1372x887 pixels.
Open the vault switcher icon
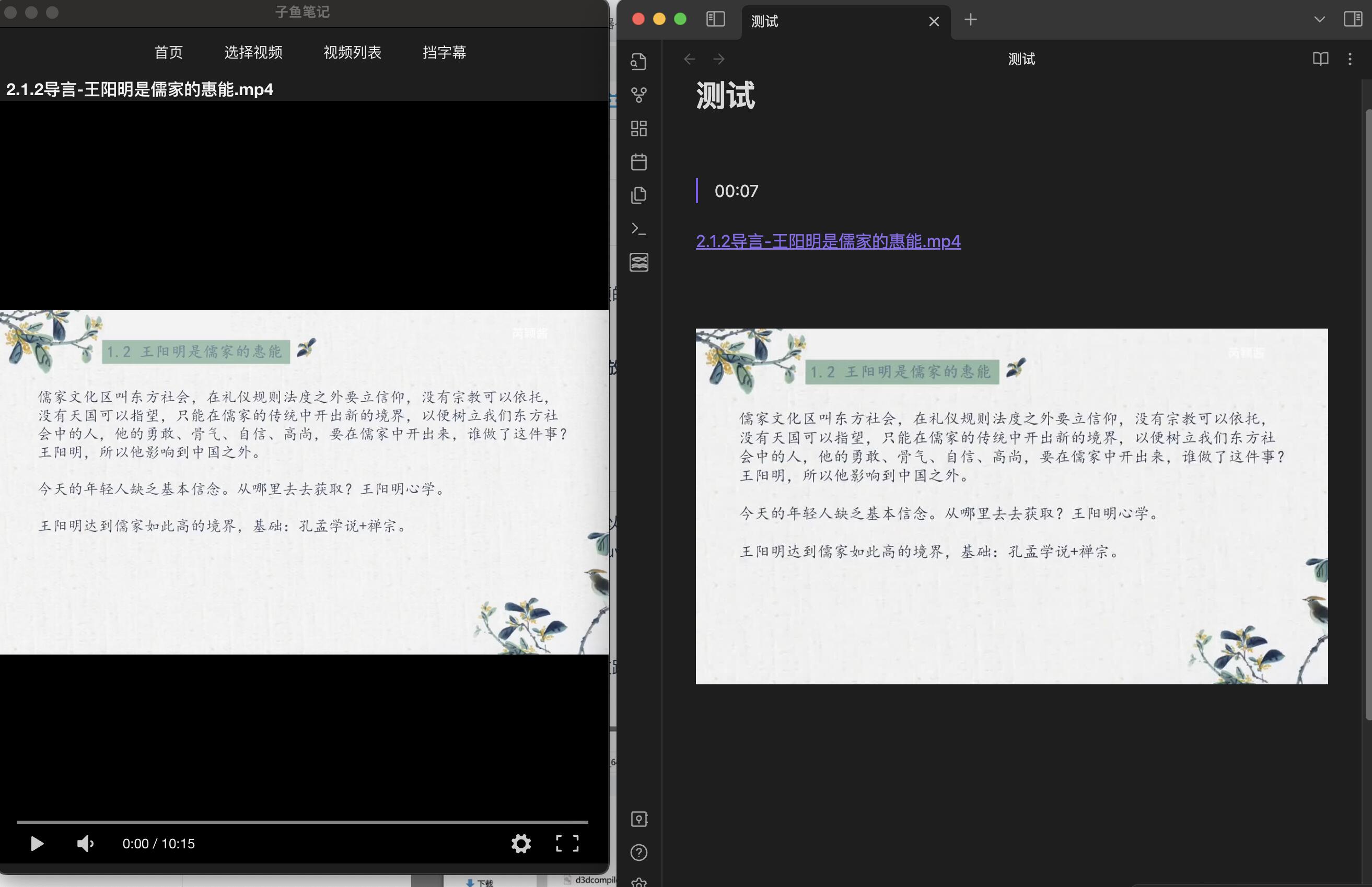pos(638,819)
